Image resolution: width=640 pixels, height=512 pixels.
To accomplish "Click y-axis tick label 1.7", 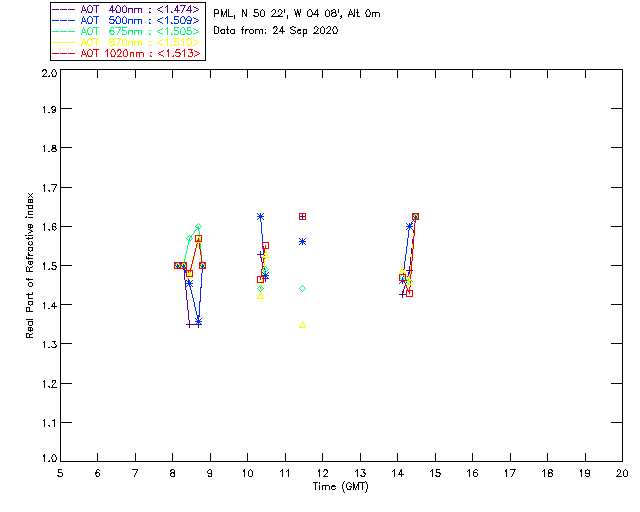I will [x=49, y=188].
